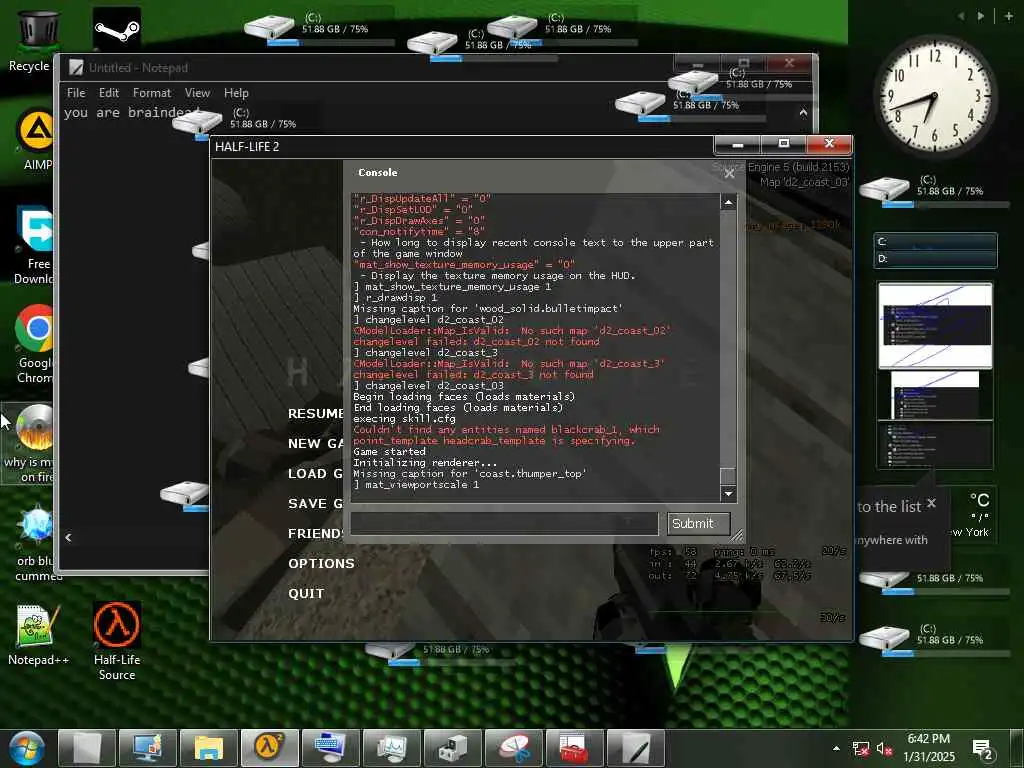
Task: Click the sidebar next arrow icon
Action: pos(981,16)
